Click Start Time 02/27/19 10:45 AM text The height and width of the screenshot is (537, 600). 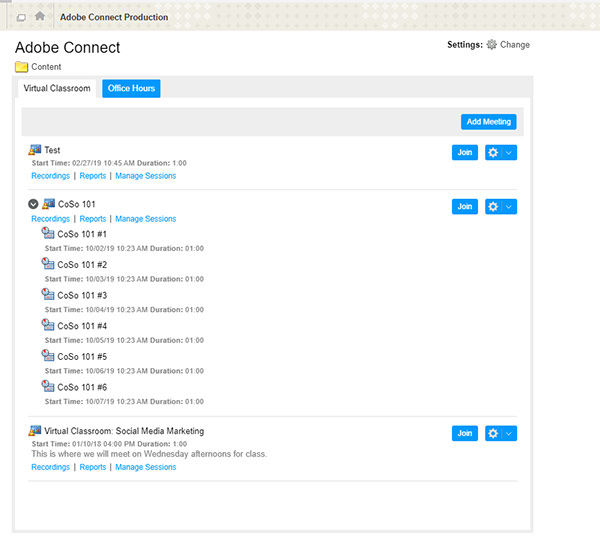pos(83,163)
